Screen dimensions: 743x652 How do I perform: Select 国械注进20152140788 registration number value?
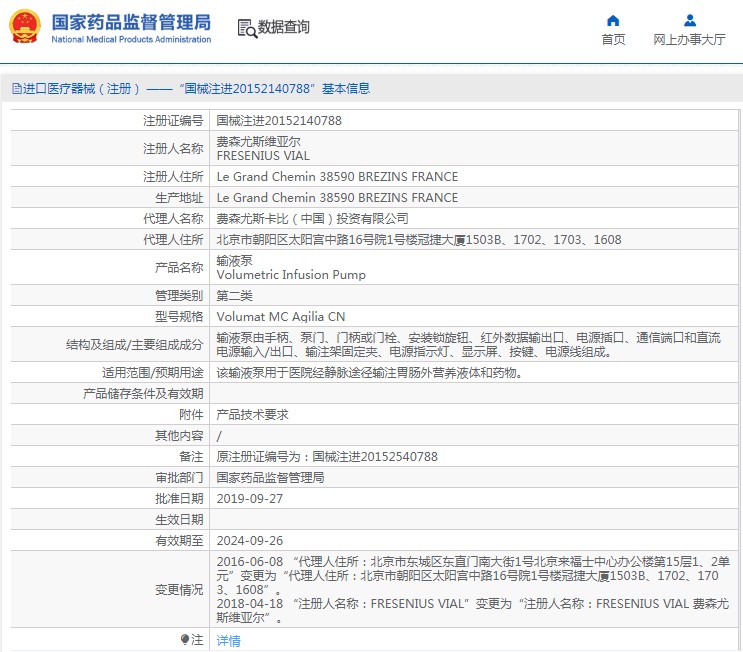pos(279,121)
